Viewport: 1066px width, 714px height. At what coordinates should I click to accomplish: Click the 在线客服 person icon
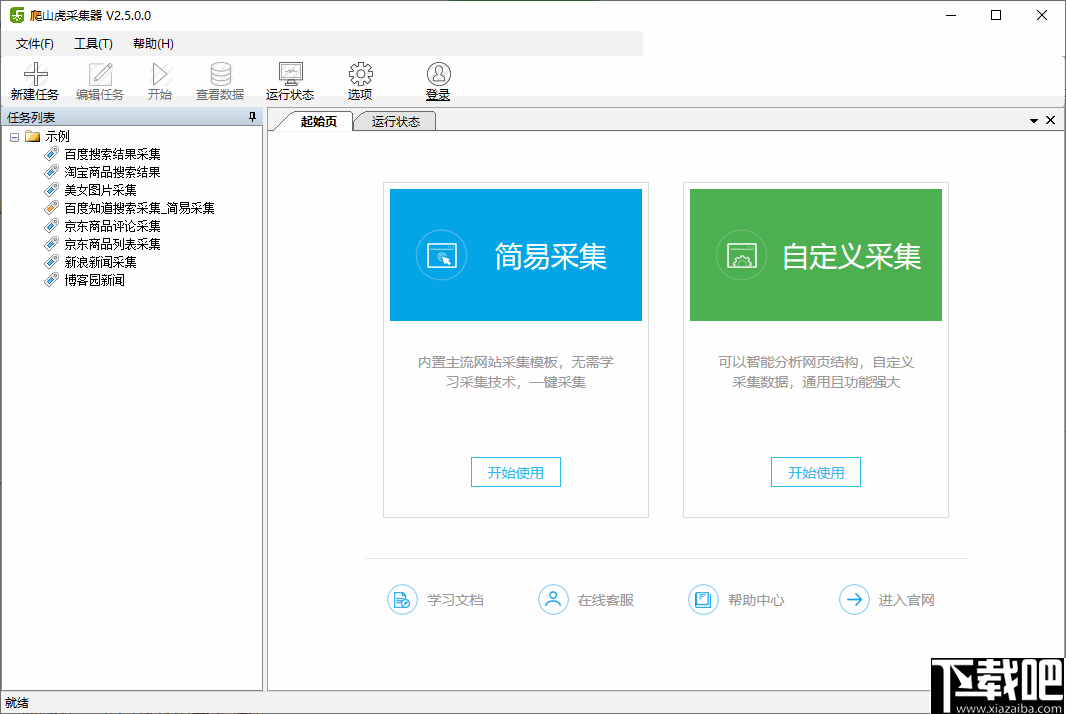pos(553,600)
